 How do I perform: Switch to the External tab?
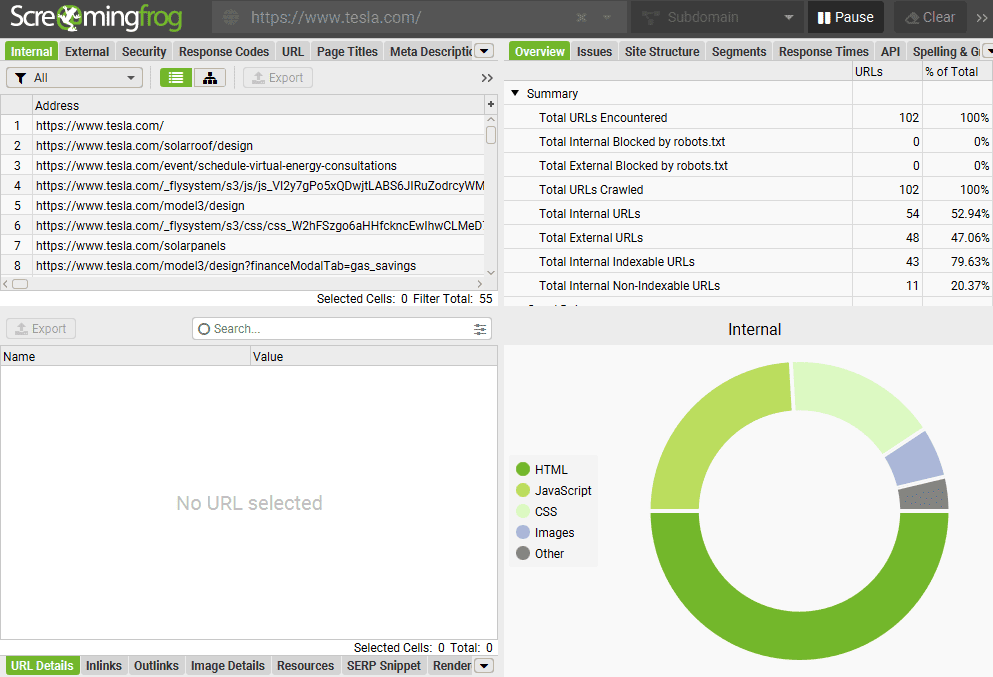[x=87, y=51]
